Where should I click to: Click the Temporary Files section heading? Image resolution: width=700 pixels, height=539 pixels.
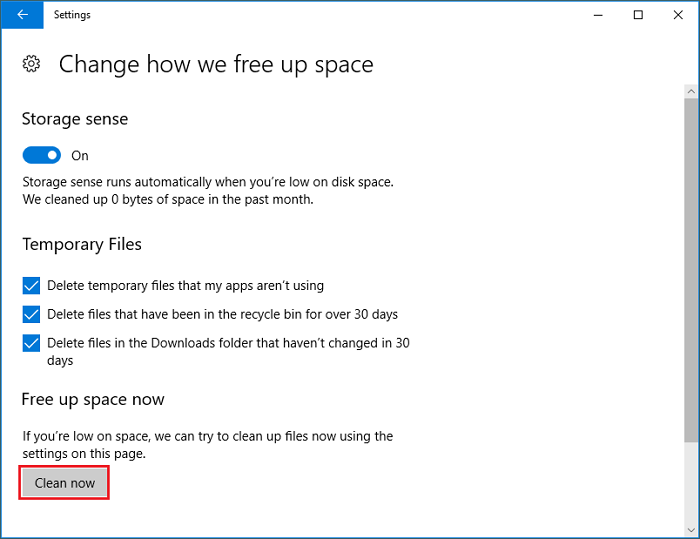(x=82, y=244)
